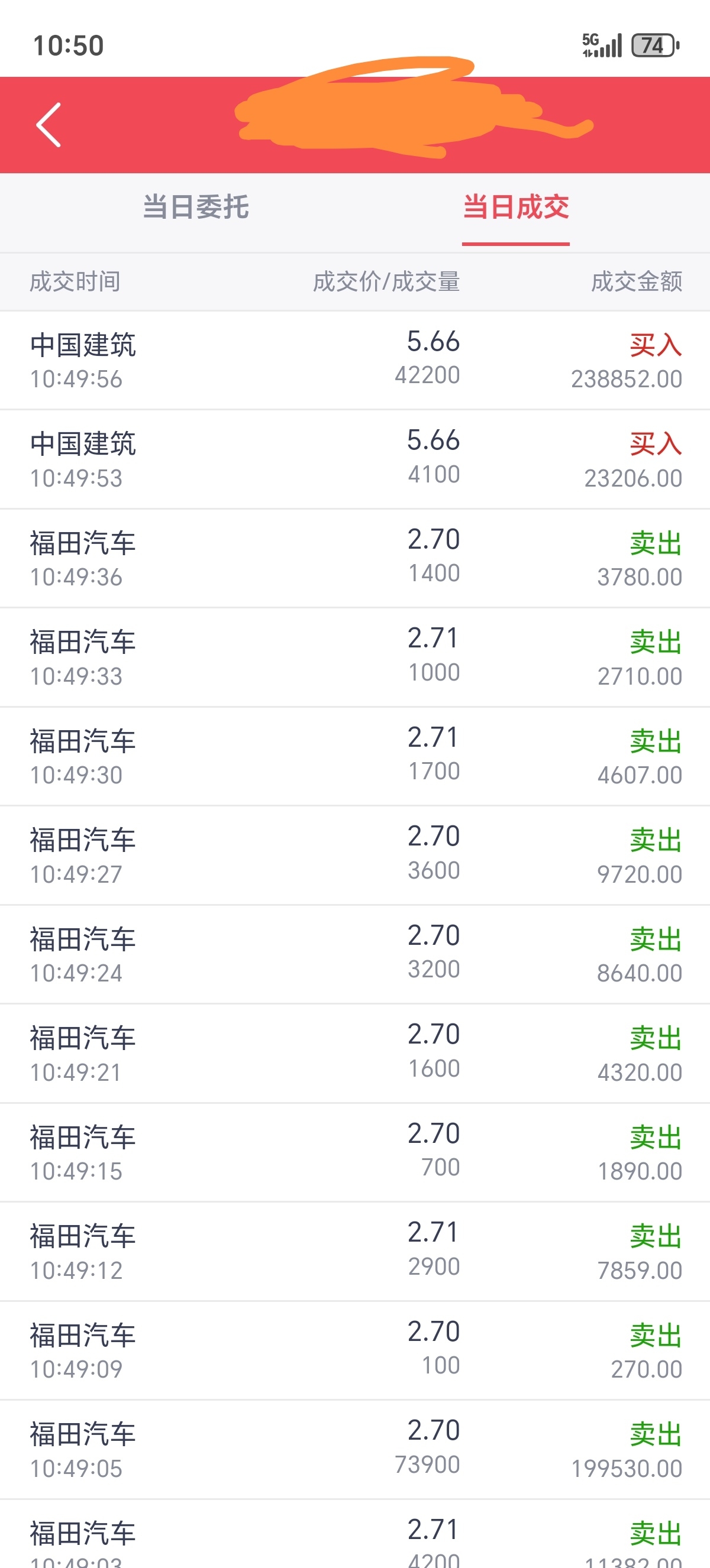The width and height of the screenshot is (710, 1568).
Task: Open the 中国建筑 trade at 10:49:53
Action: pyautogui.click(x=355, y=459)
